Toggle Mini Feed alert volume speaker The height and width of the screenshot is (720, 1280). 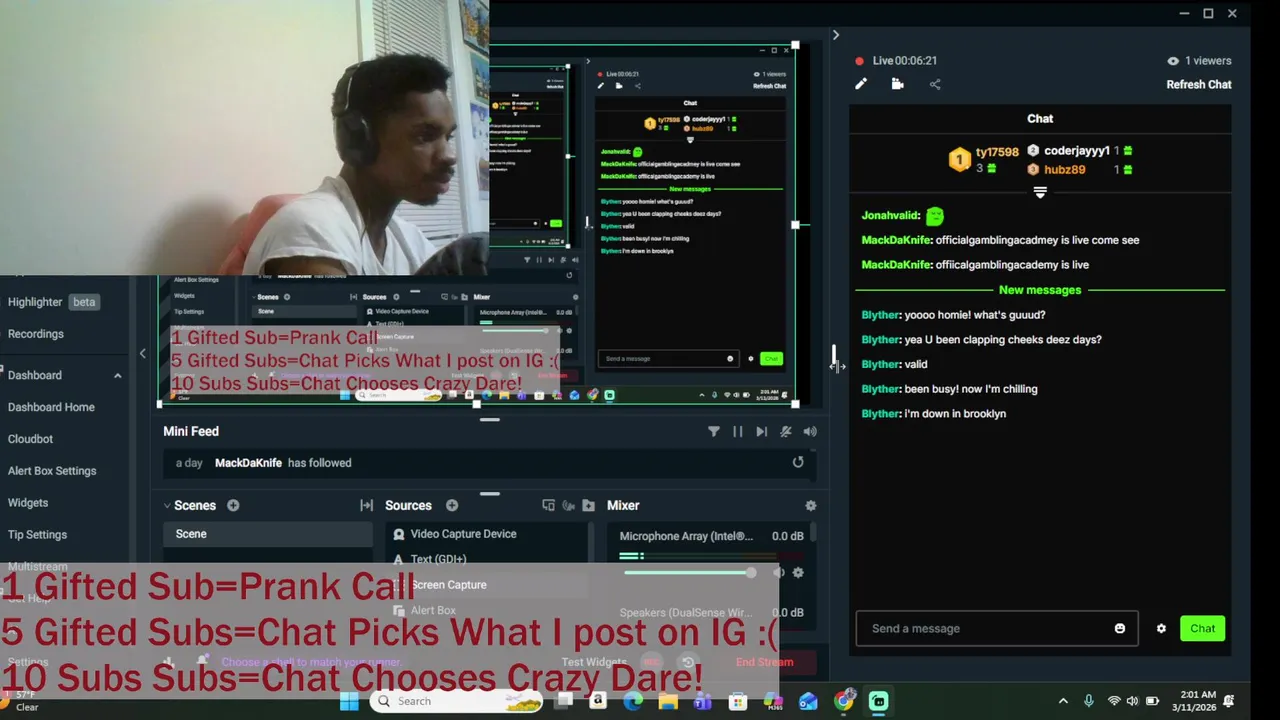(x=809, y=431)
